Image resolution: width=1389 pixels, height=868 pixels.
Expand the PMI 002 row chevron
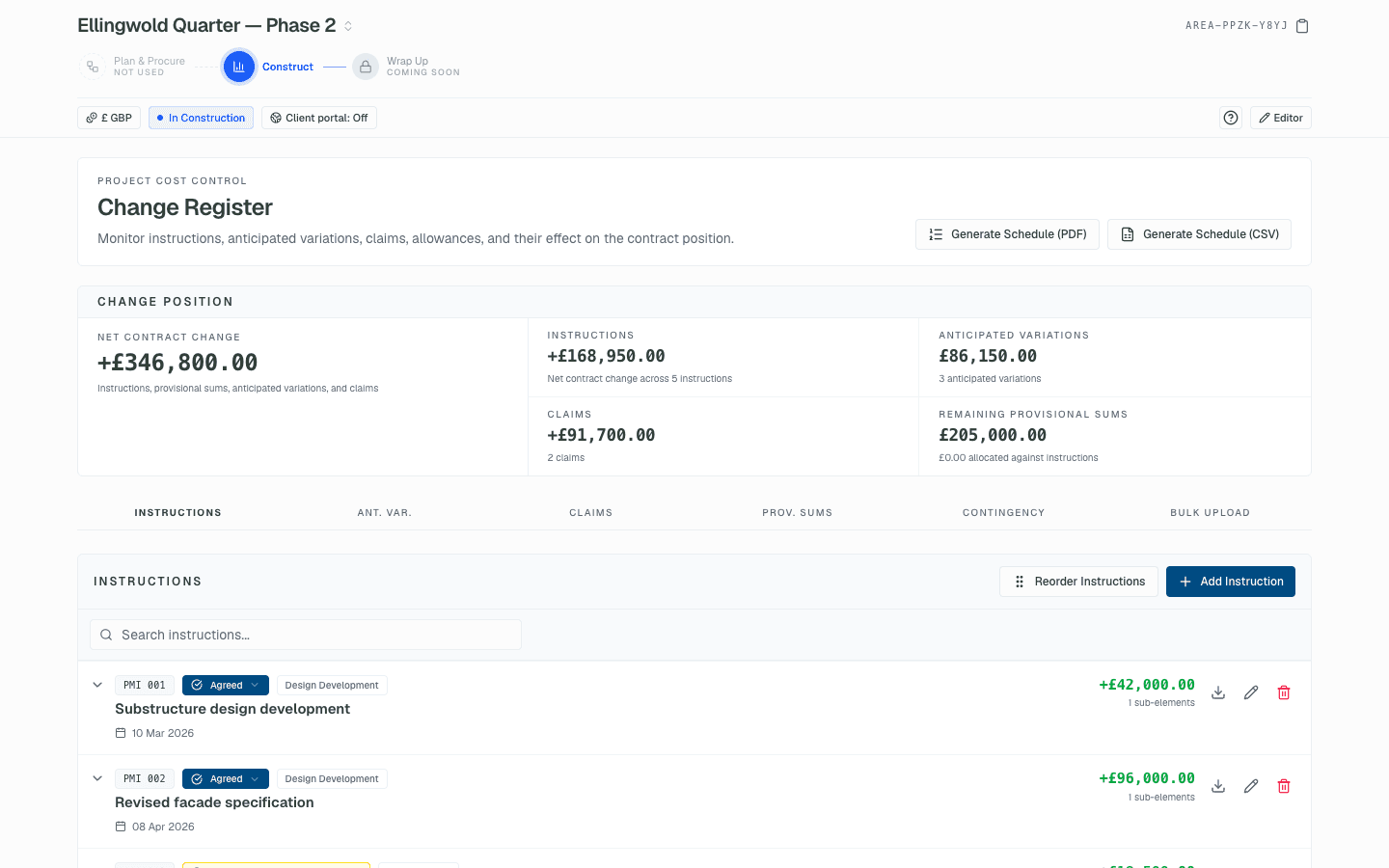click(97, 778)
